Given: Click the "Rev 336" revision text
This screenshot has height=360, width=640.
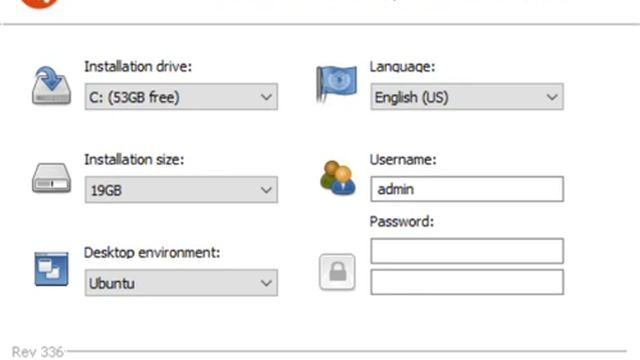Looking at the screenshot, I should [x=38, y=352].
